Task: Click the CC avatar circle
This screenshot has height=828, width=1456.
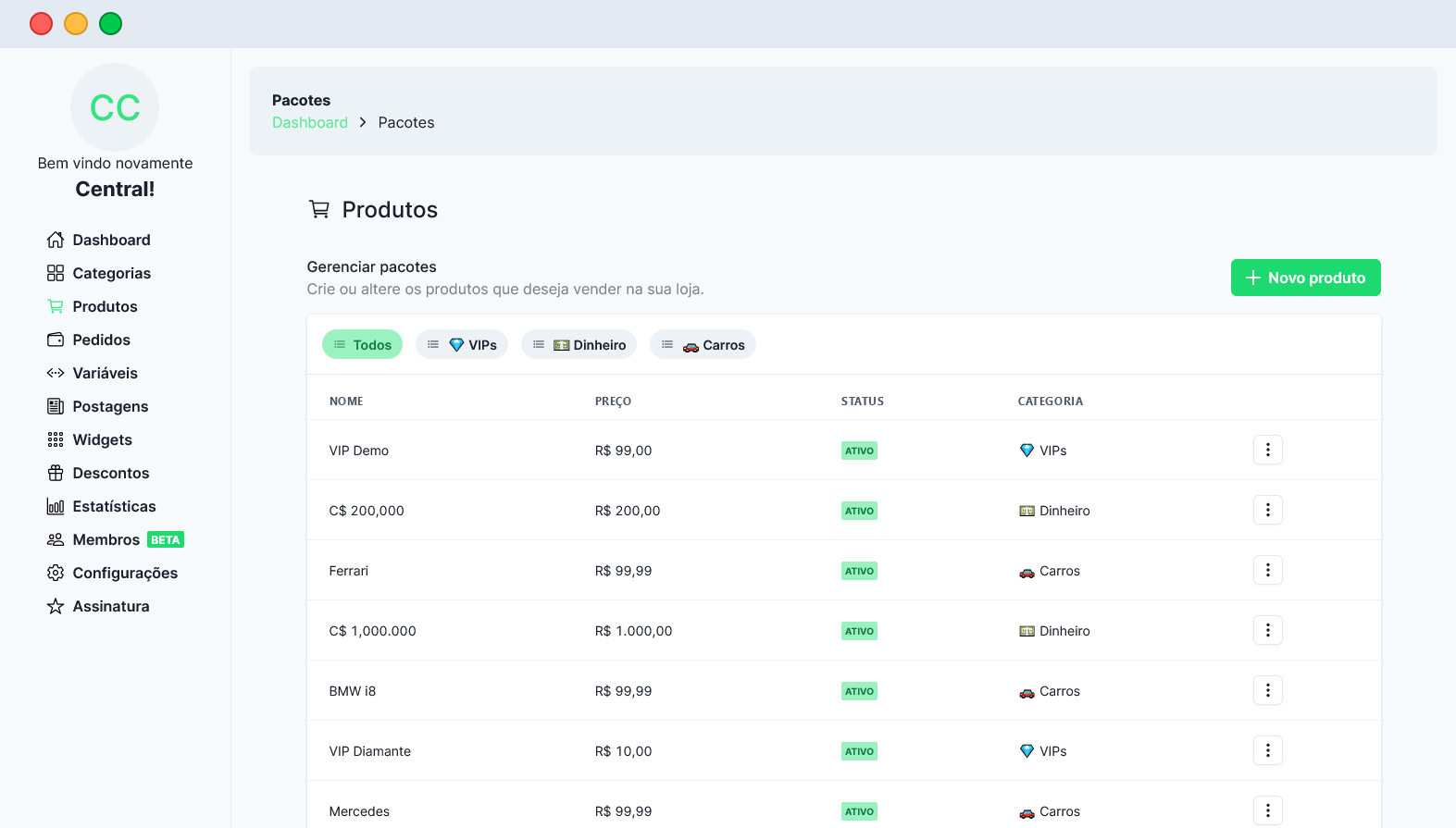Action: [x=115, y=107]
